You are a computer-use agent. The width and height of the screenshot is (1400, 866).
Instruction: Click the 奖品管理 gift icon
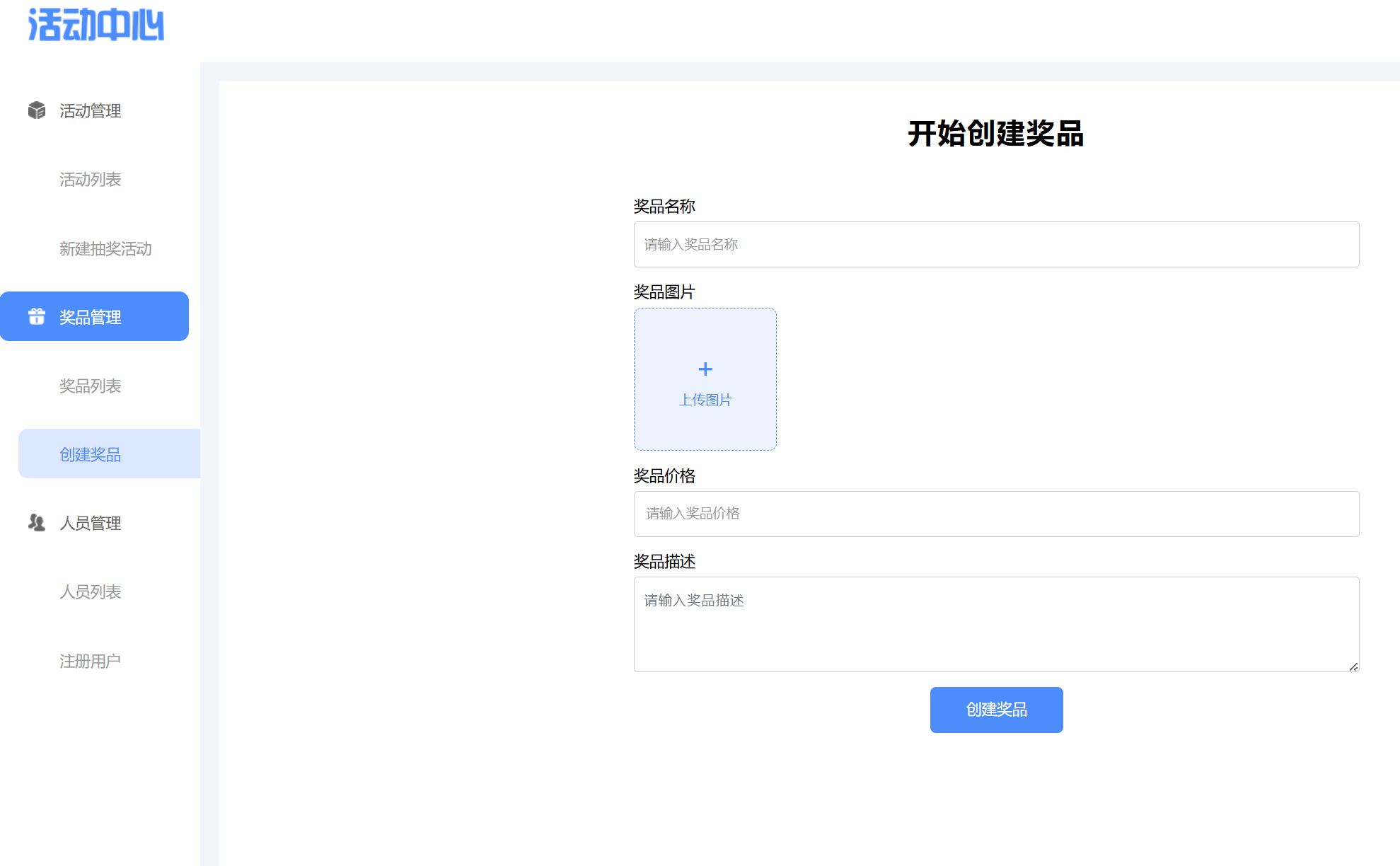(x=37, y=316)
